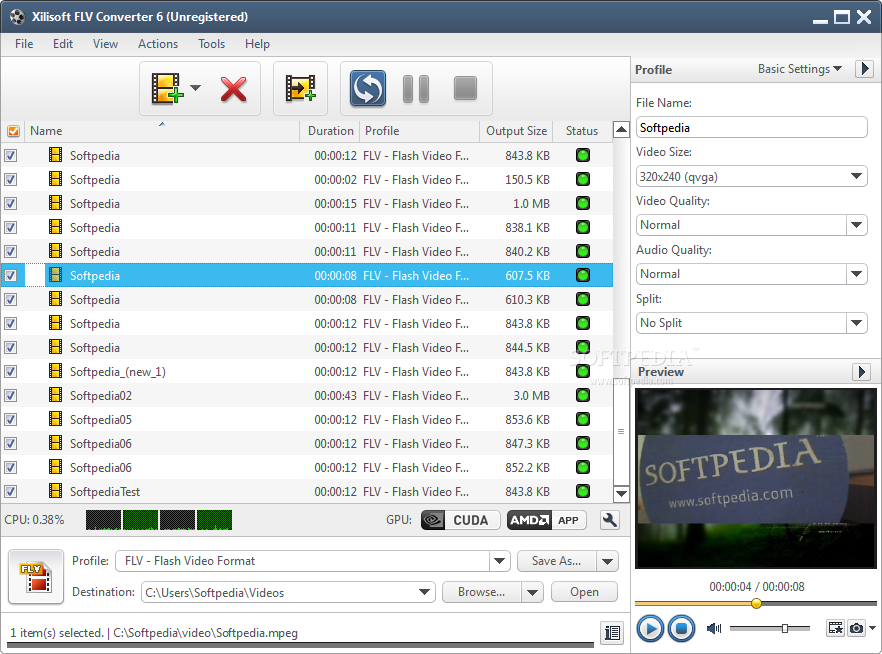Click the status indicator of SoftpediaTest

583,491
